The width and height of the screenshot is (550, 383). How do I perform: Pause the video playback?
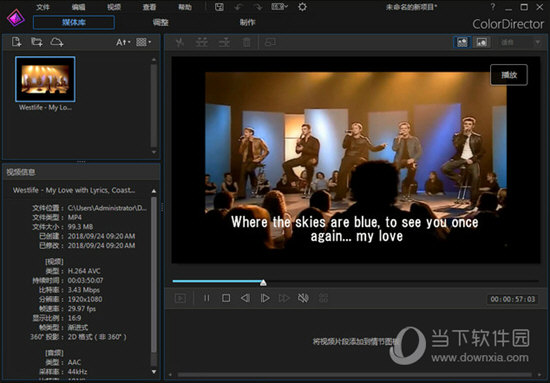(x=207, y=298)
